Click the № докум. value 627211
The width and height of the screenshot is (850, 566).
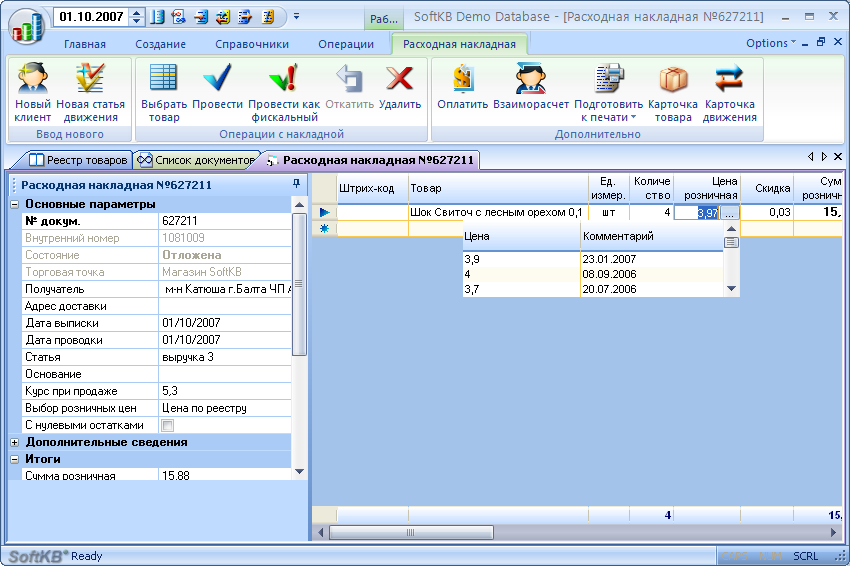pos(225,221)
